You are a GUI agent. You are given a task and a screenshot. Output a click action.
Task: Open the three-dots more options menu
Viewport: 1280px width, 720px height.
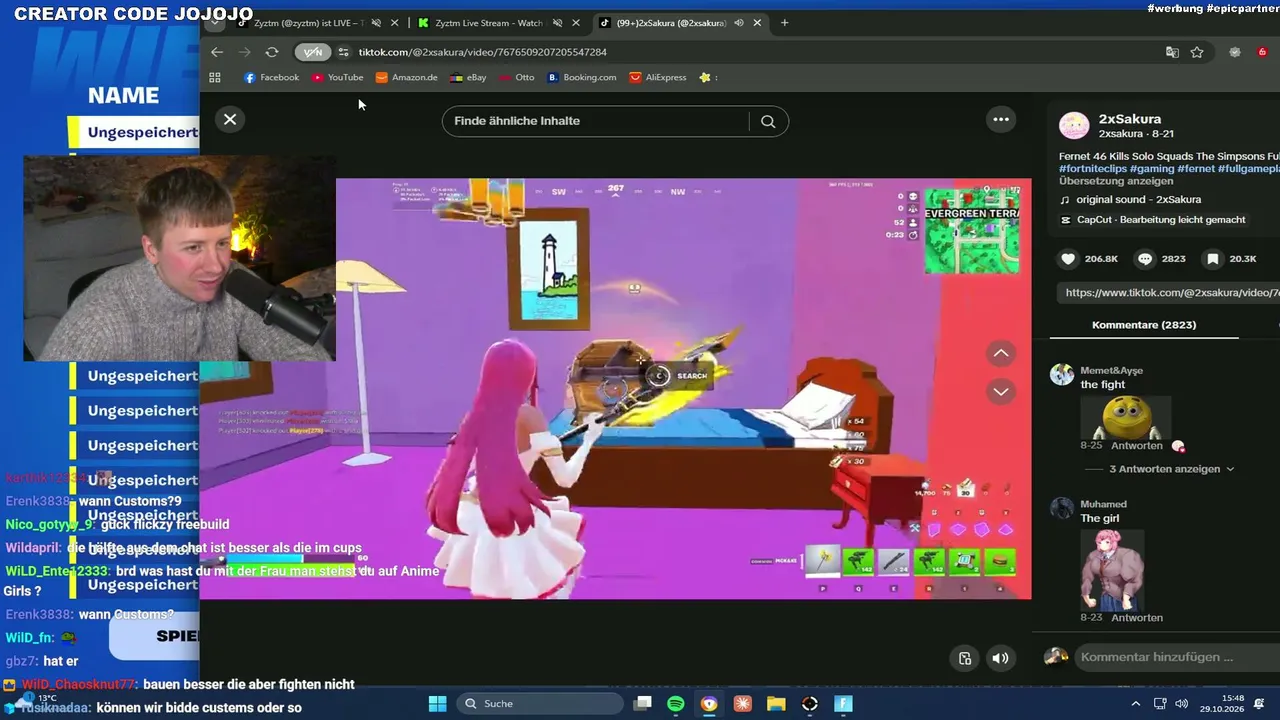(x=1001, y=119)
